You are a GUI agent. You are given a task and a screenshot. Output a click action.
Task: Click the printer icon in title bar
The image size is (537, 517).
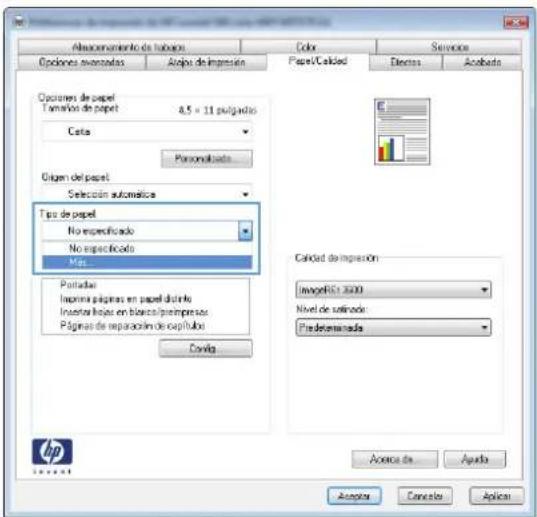coord(19,23)
